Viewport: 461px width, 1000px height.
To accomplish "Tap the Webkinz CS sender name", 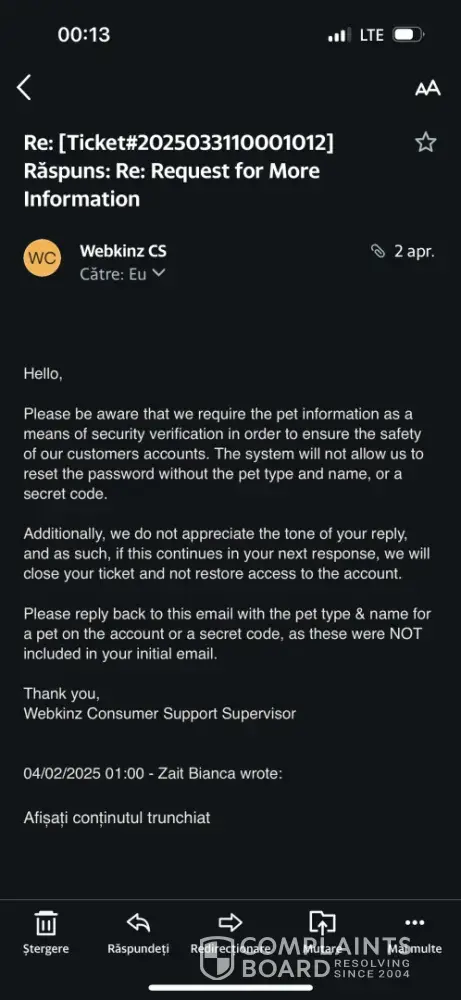I will pyautogui.click(x=123, y=251).
